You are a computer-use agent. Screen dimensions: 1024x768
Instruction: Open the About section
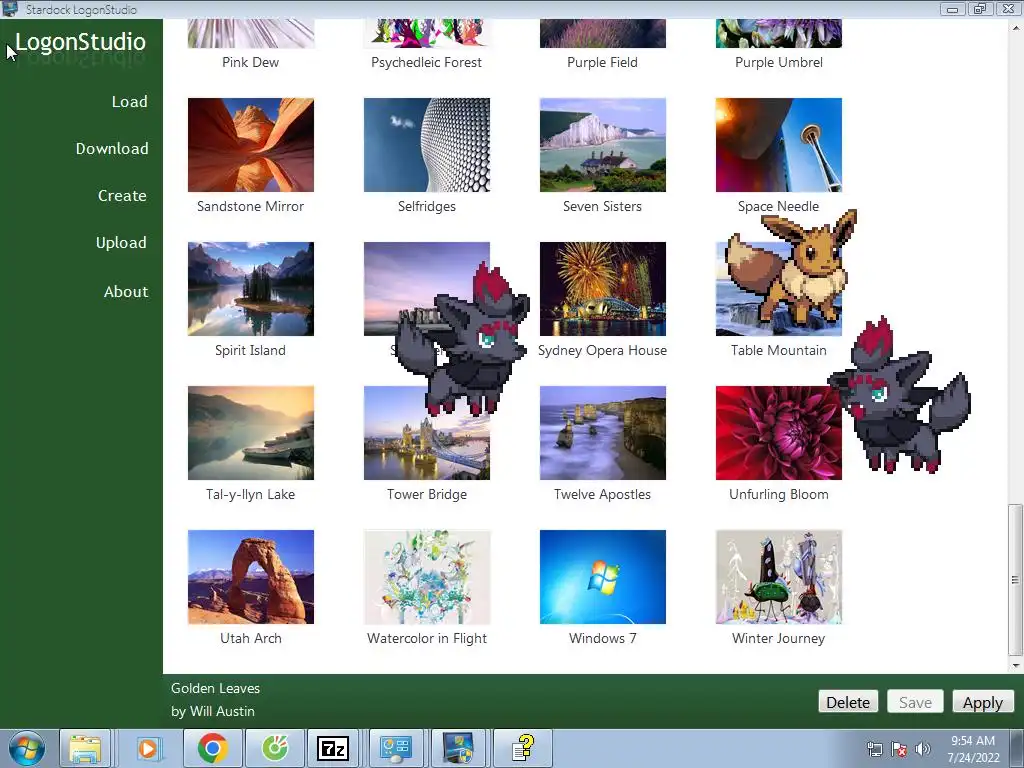pyautogui.click(x=126, y=292)
